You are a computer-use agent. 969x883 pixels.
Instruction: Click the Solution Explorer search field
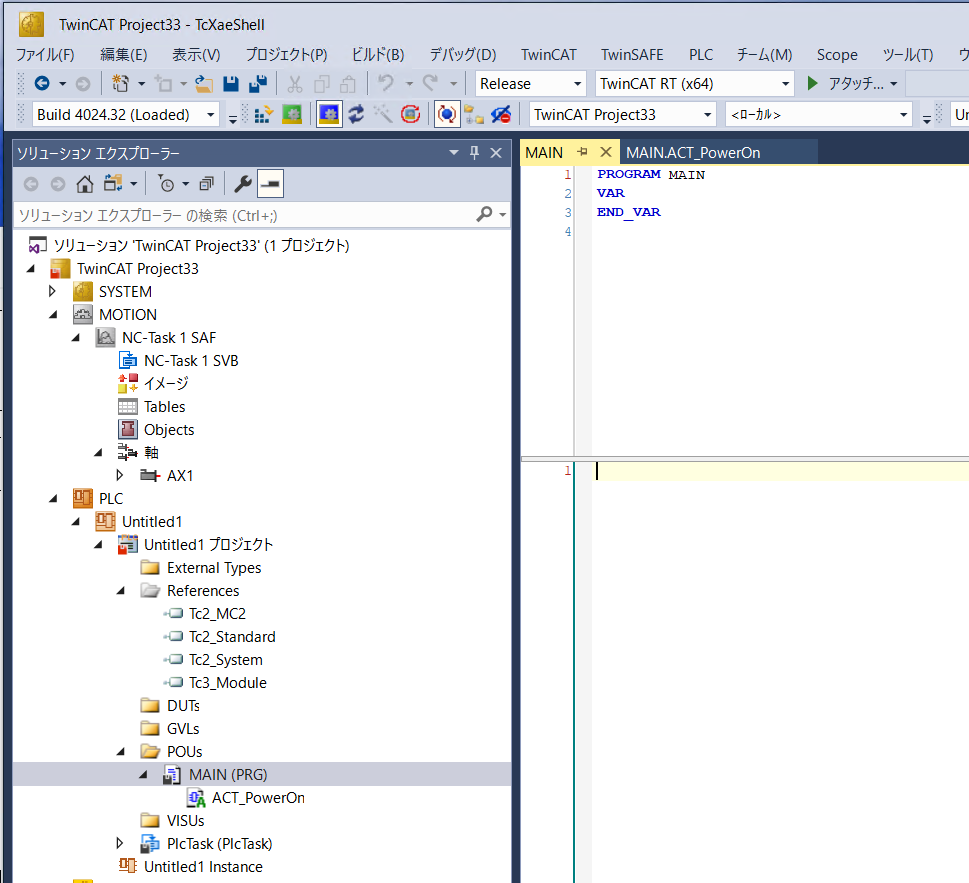click(244, 215)
